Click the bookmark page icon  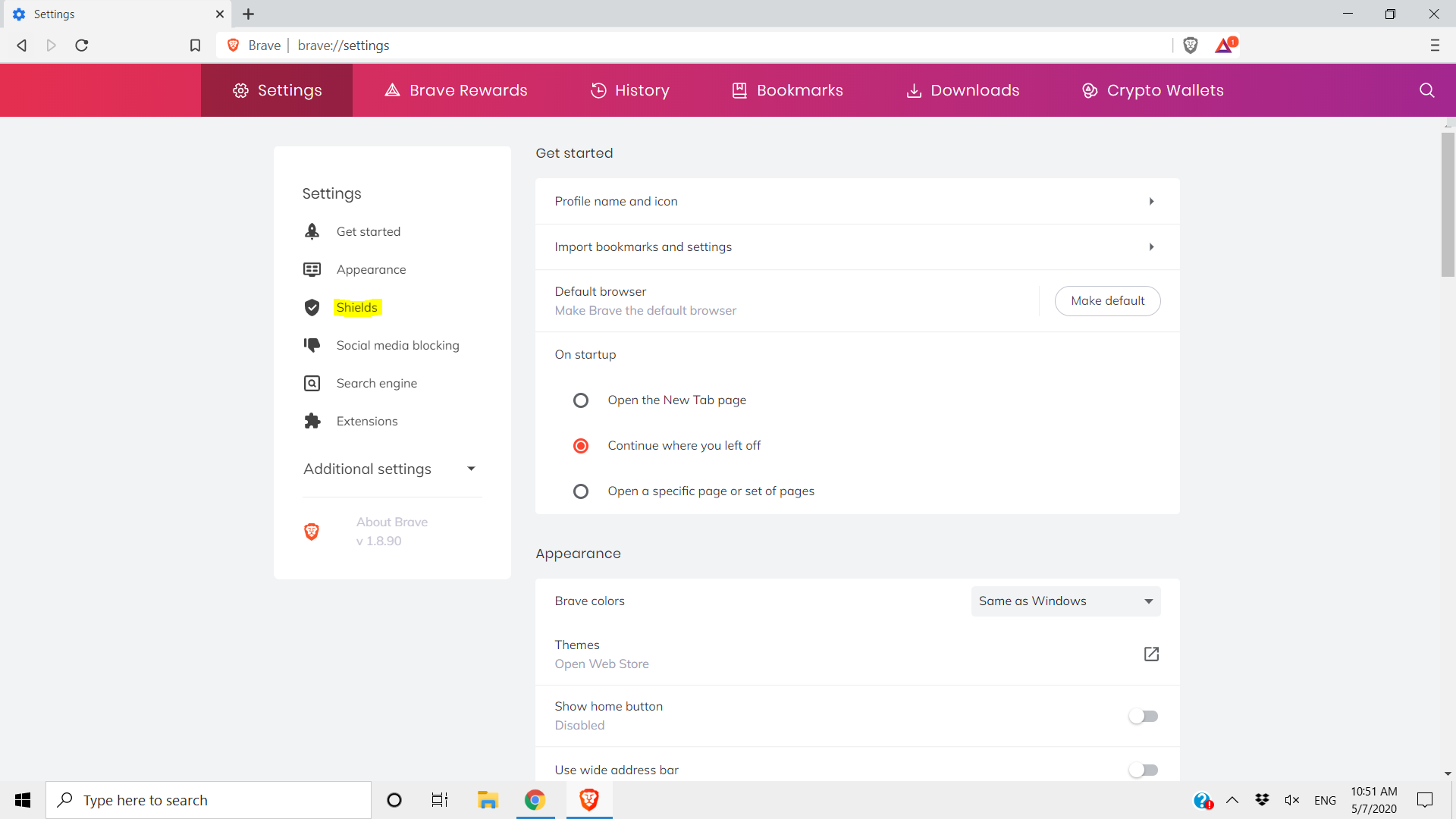pos(195,45)
